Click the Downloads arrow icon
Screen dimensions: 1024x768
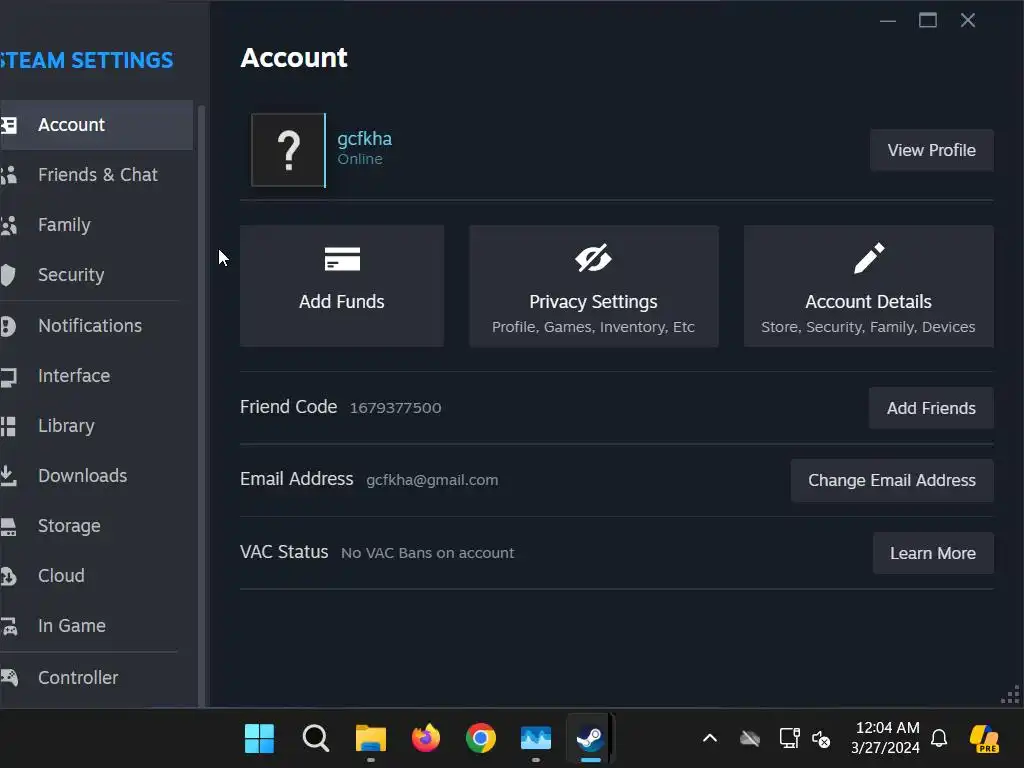point(8,475)
